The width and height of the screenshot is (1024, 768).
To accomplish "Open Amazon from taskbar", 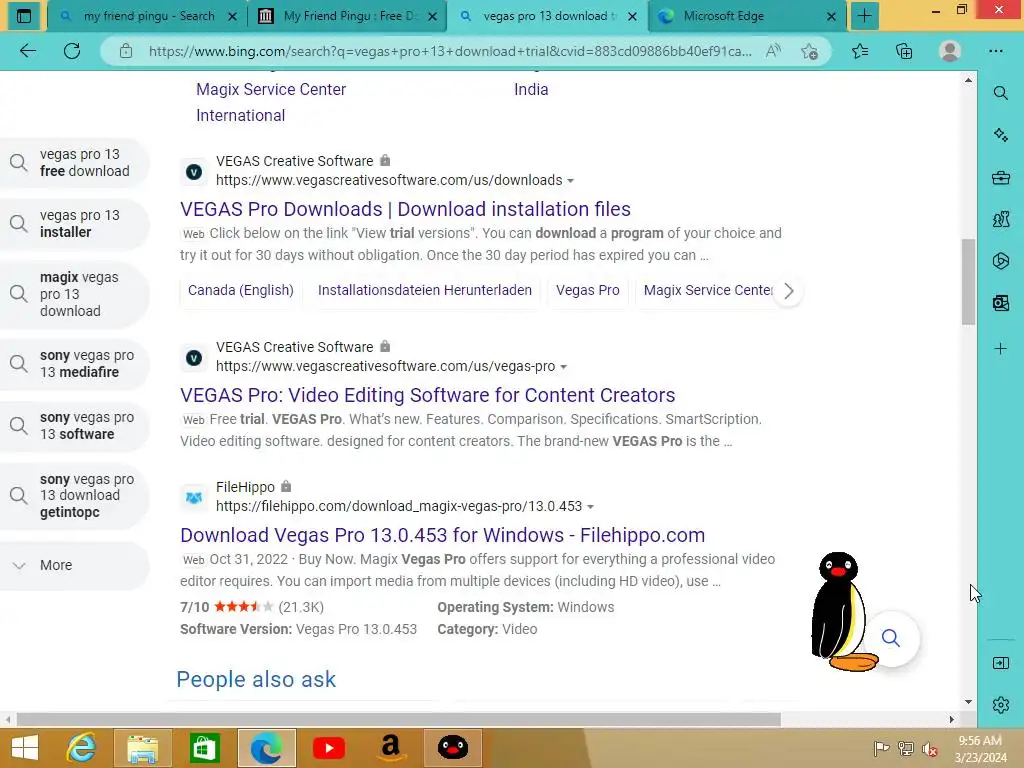I will (x=391, y=748).
